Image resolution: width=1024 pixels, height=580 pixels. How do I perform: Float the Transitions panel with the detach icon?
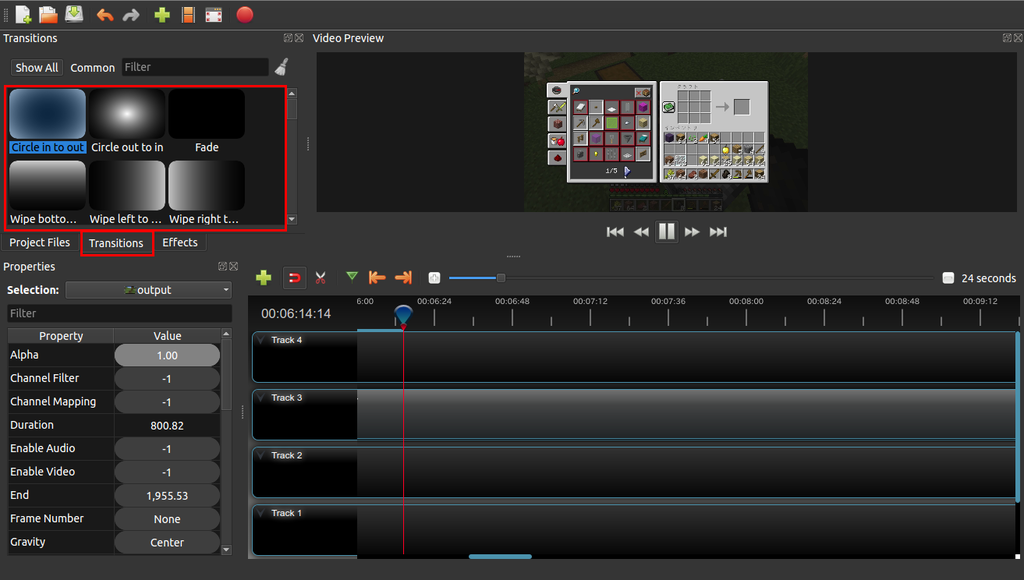pos(288,38)
